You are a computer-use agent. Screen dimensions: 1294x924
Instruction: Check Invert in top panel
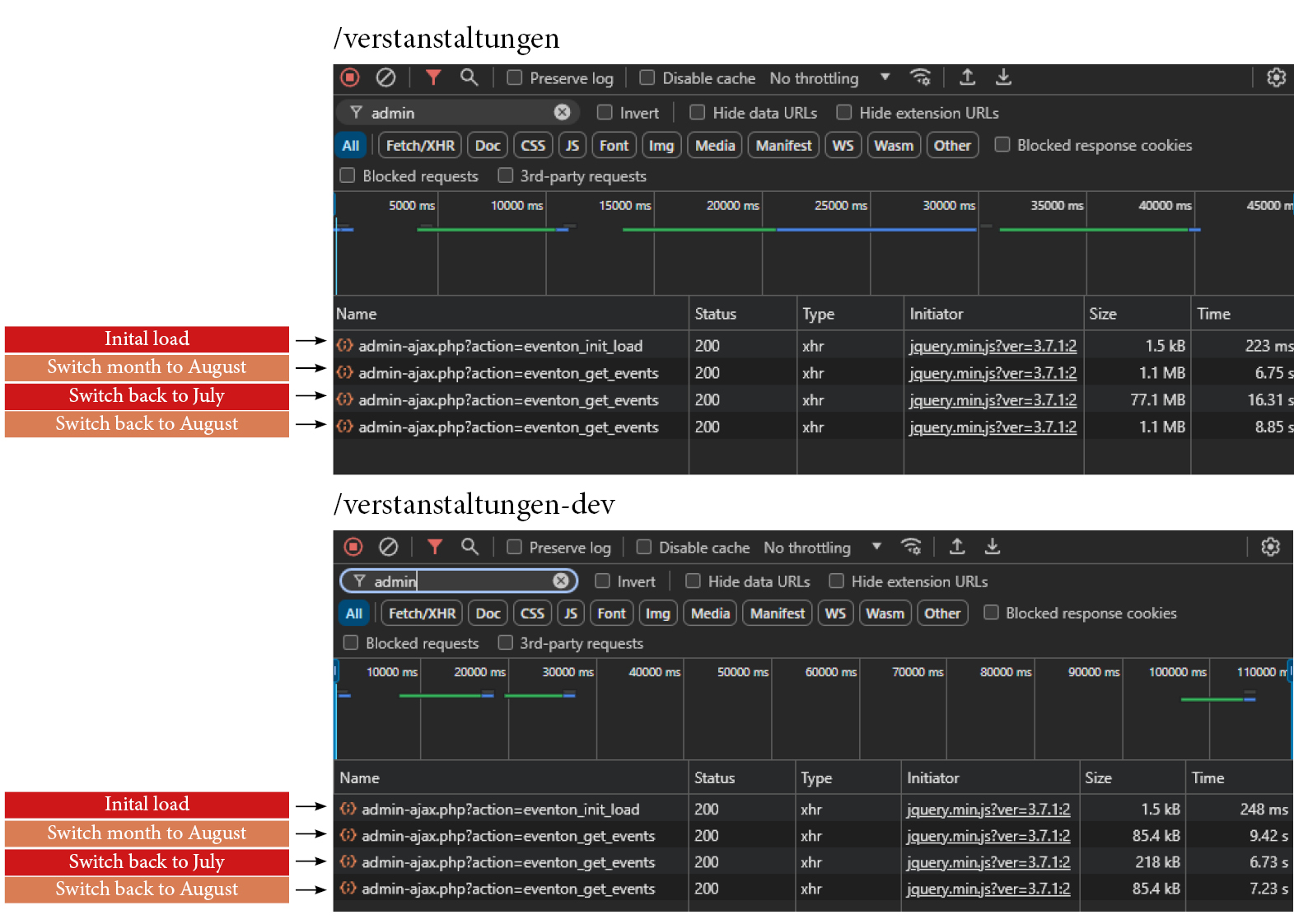(605, 112)
